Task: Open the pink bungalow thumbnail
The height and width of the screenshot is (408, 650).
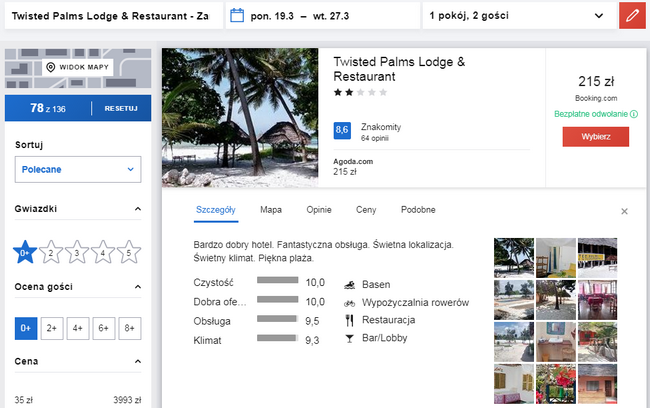Action: 597,384
